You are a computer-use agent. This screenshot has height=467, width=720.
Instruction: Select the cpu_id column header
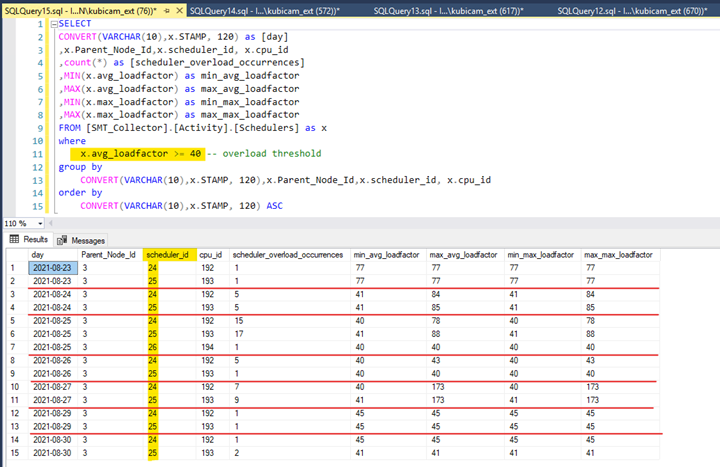point(213,255)
